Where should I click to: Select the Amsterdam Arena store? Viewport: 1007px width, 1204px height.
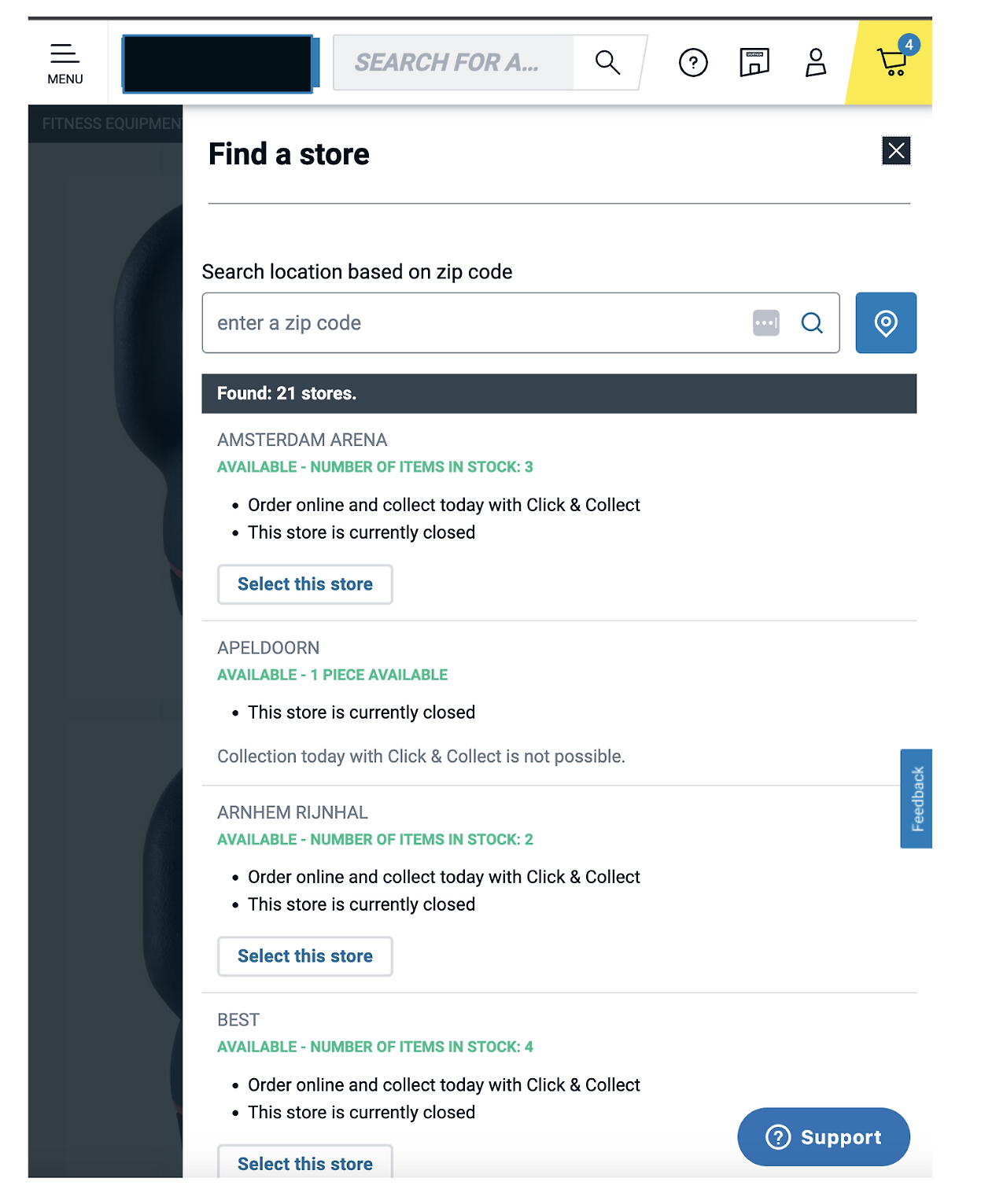point(304,584)
